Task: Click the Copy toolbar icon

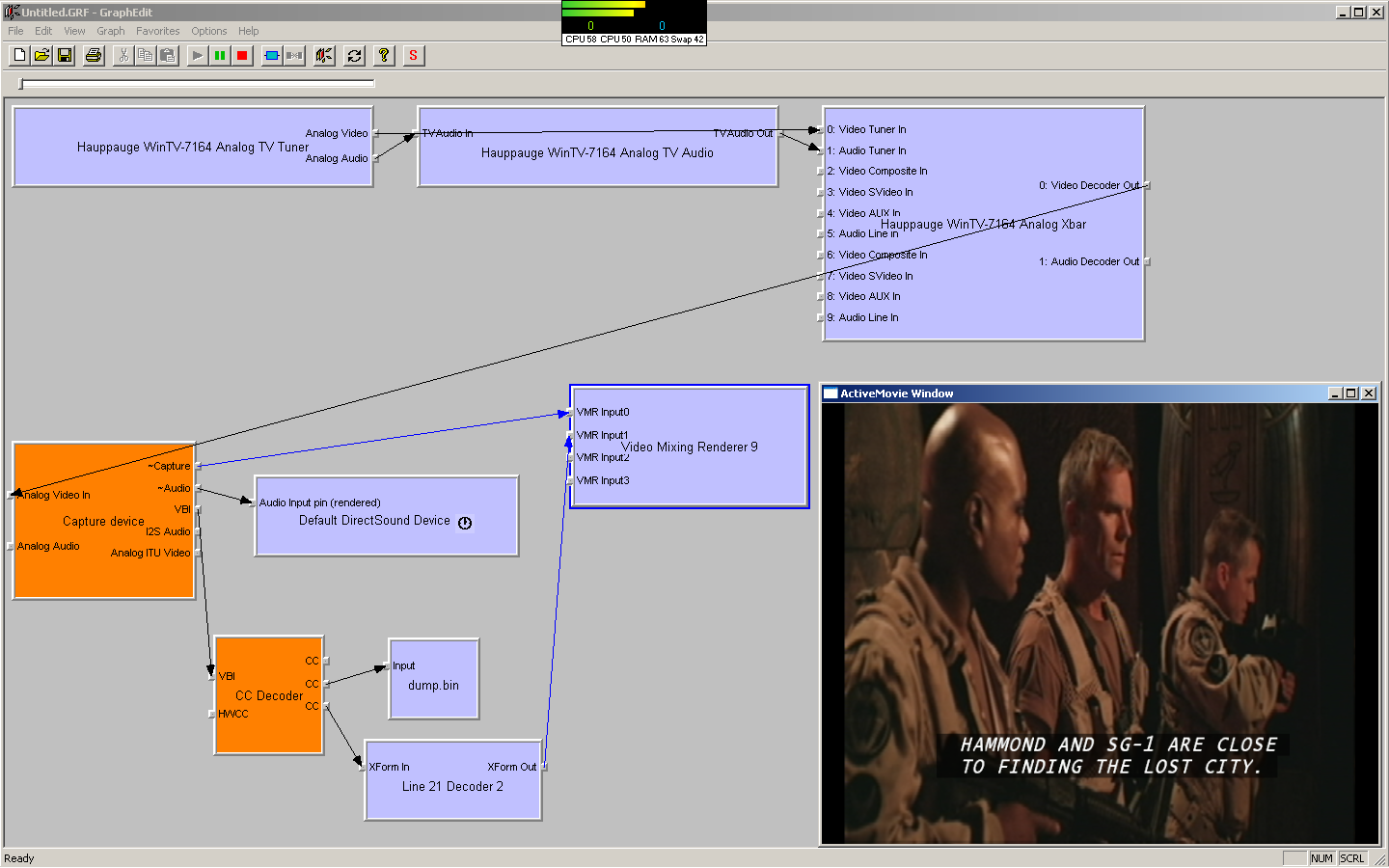Action: coord(145,55)
